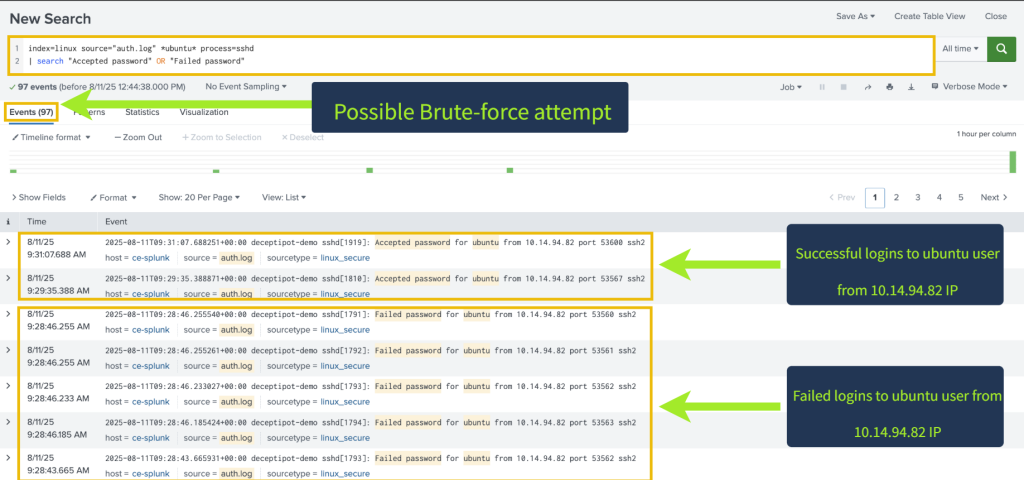Switch to the Statistics tab
The image size is (1024, 480).
(x=142, y=112)
